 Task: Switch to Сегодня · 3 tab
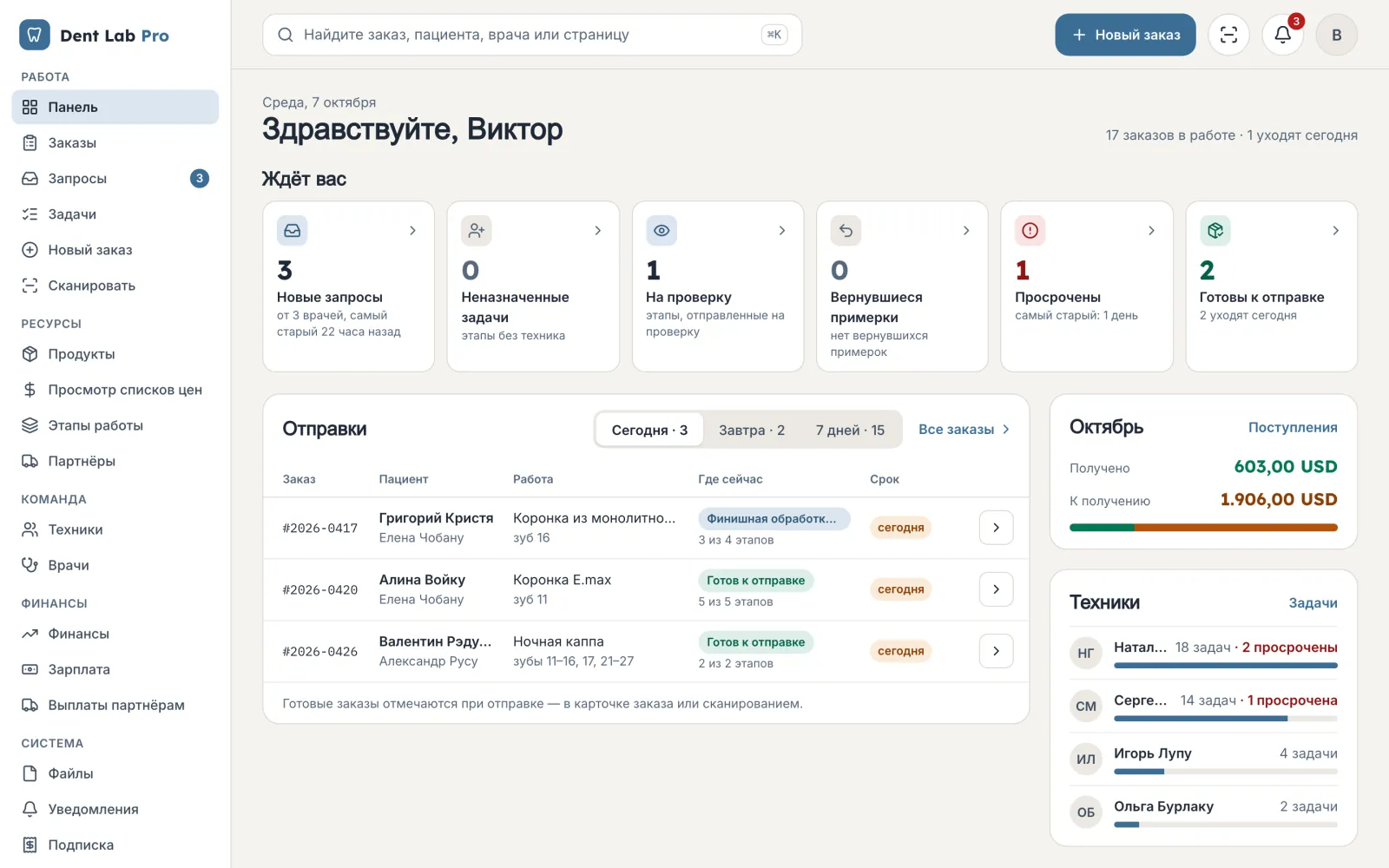click(649, 430)
